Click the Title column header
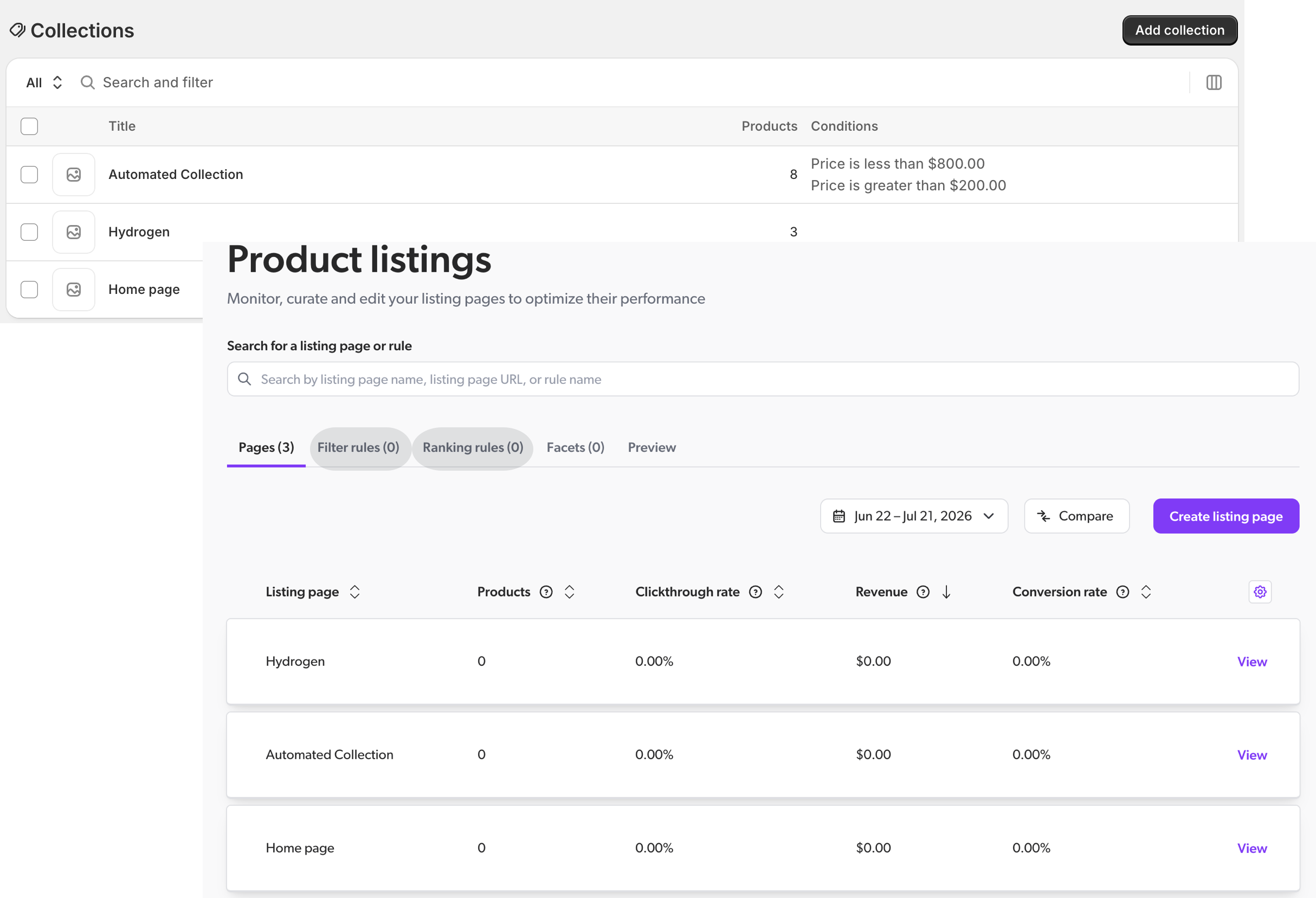1316x898 pixels. tap(122, 126)
